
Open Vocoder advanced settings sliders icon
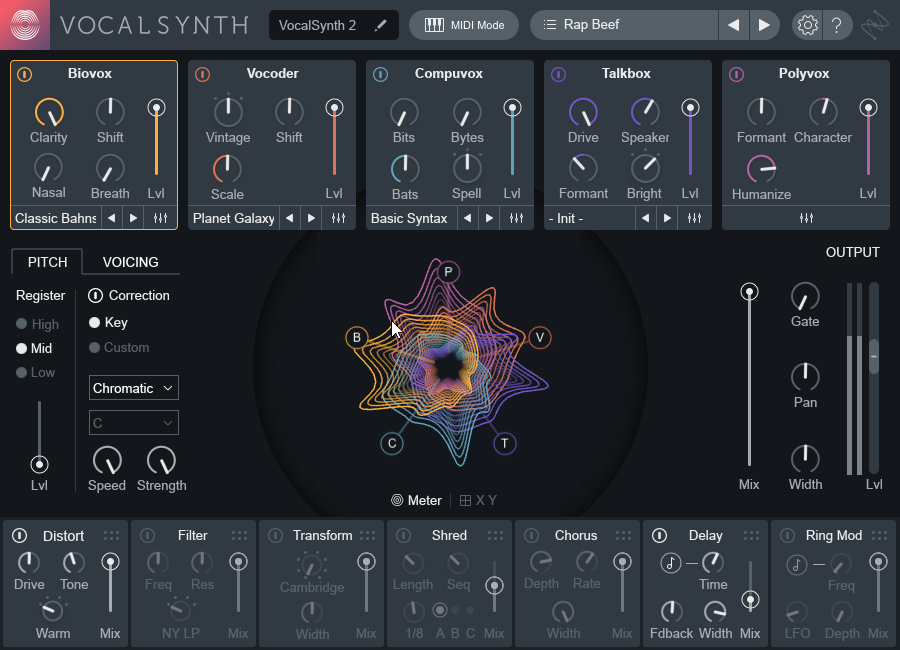pyautogui.click(x=339, y=218)
